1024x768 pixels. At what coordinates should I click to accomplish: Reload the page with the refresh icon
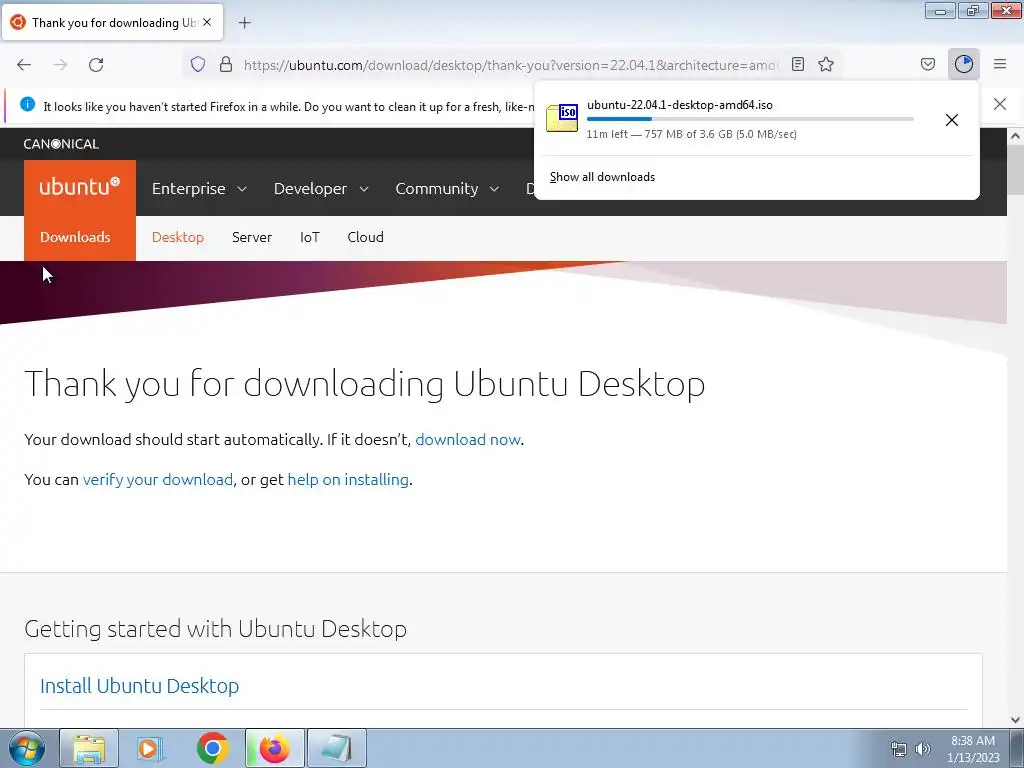96,65
